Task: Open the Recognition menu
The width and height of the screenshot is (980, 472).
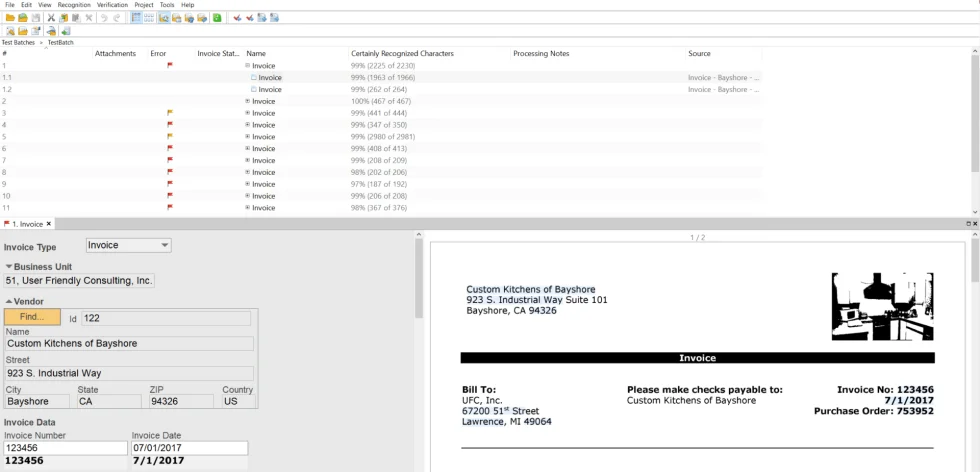Action: point(74,5)
